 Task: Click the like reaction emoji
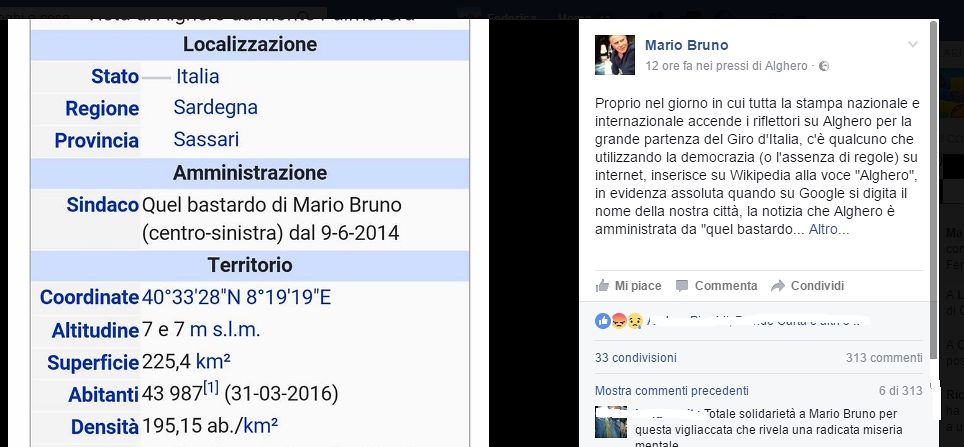(603, 320)
